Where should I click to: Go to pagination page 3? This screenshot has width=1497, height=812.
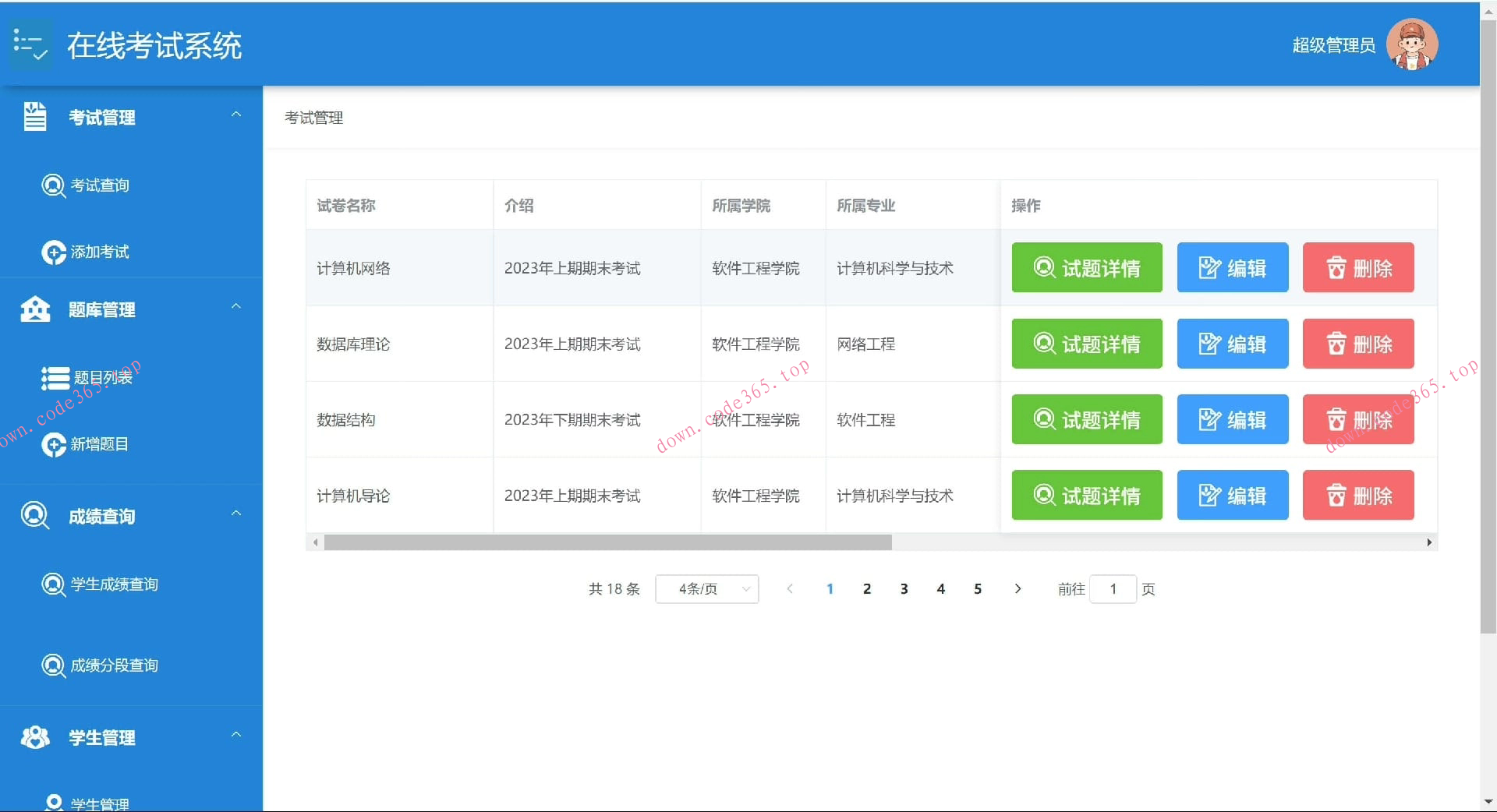tap(904, 589)
